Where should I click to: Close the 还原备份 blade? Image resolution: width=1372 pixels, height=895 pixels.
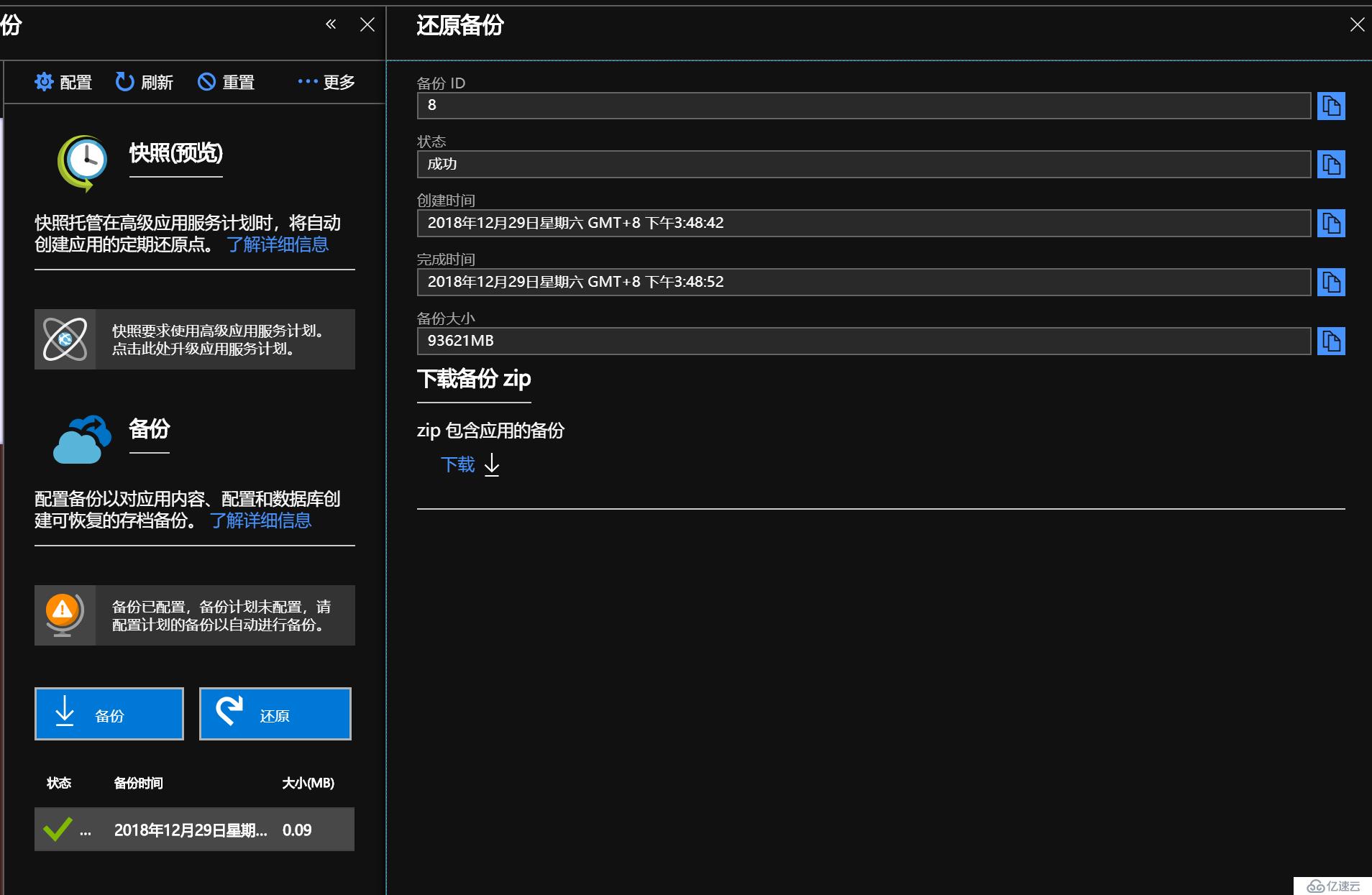coord(1357,25)
